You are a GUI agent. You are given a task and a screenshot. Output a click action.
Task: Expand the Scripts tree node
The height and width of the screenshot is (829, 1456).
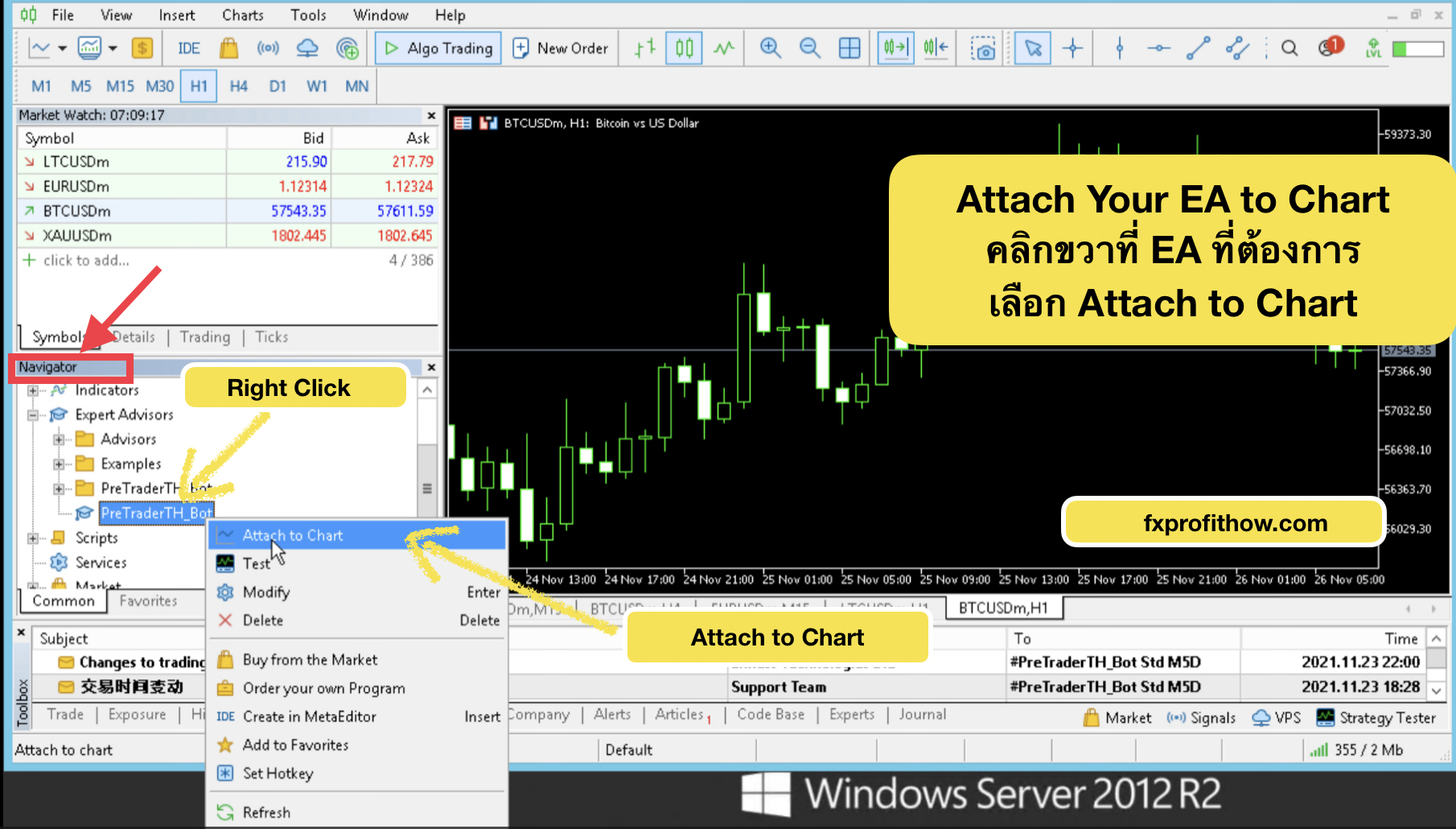click(33, 538)
